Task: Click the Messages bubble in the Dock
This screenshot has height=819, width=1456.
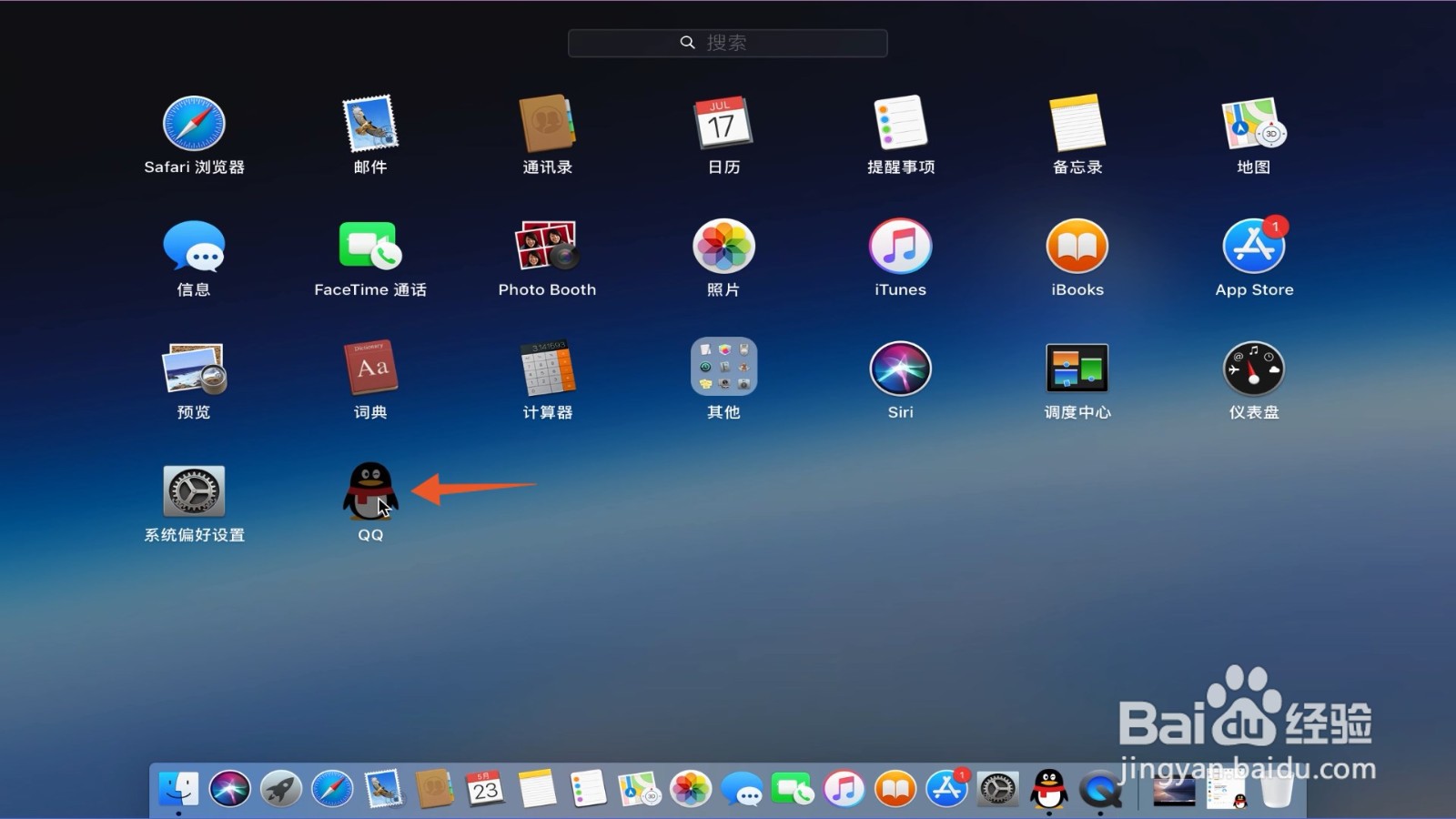Action: (x=742, y=788)
